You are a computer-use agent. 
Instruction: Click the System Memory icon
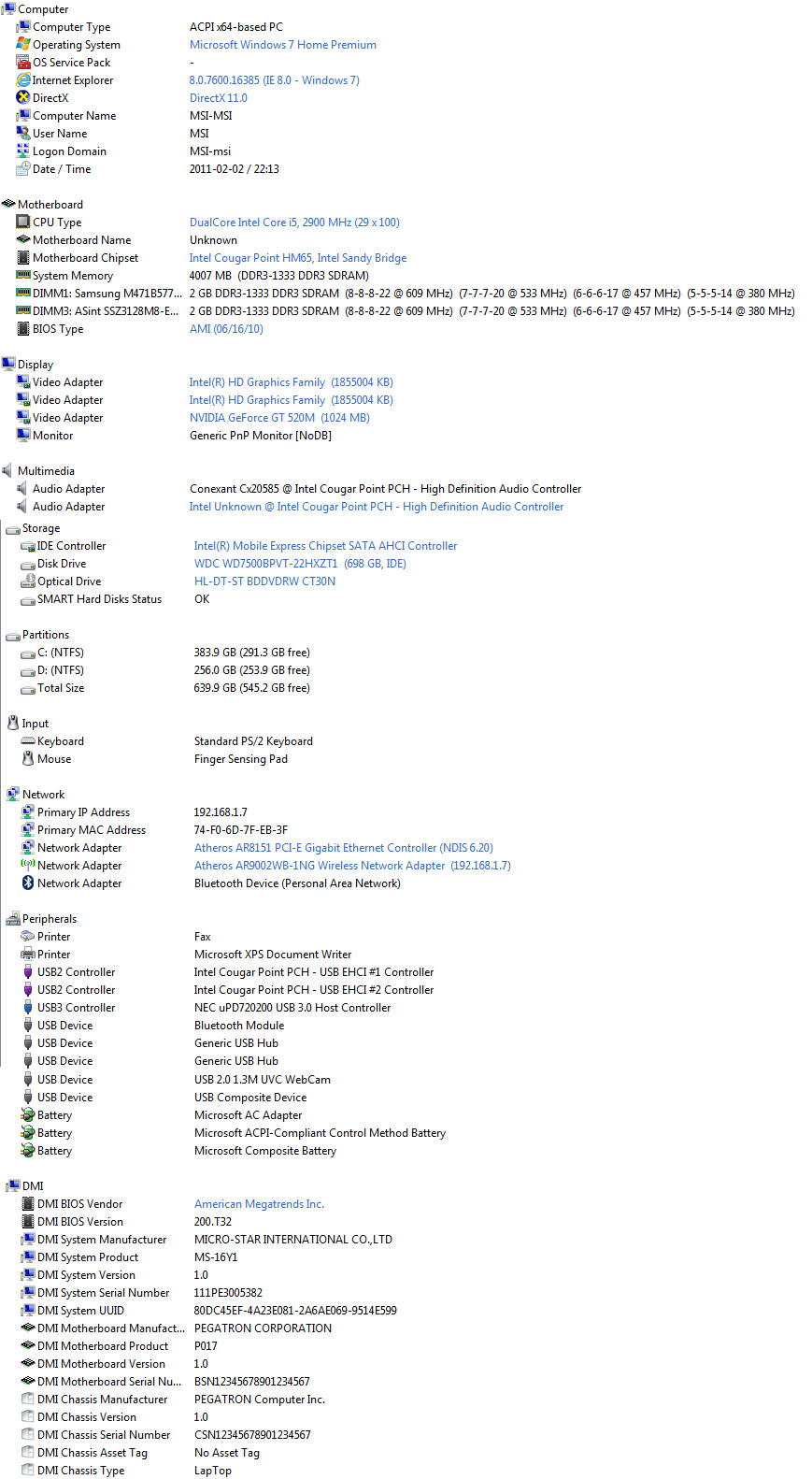(23, 276)
